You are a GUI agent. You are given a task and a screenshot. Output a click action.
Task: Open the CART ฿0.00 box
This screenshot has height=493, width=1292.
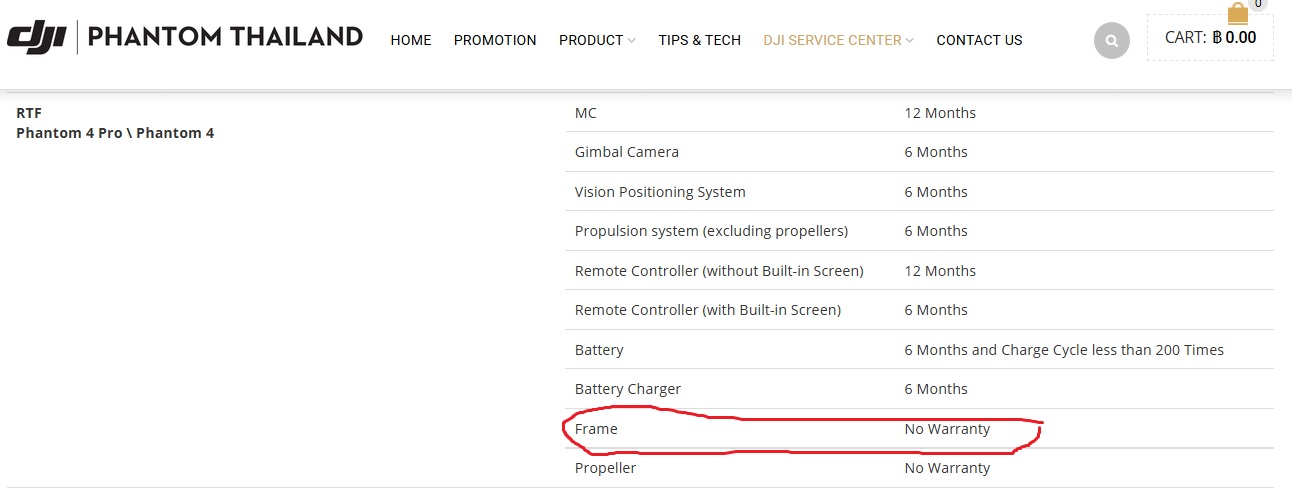tap(1210, 38)
